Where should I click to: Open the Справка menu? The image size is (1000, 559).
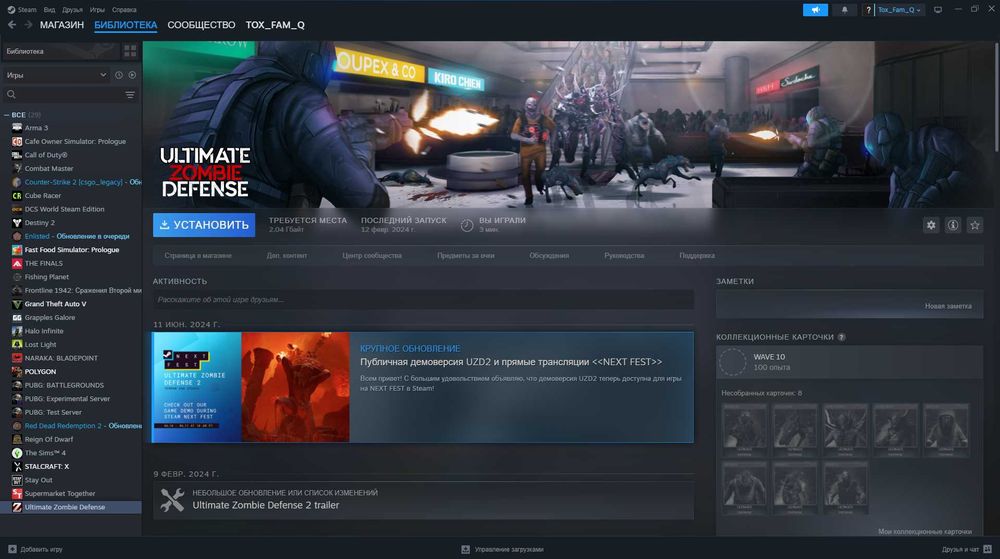click(124, 10)
